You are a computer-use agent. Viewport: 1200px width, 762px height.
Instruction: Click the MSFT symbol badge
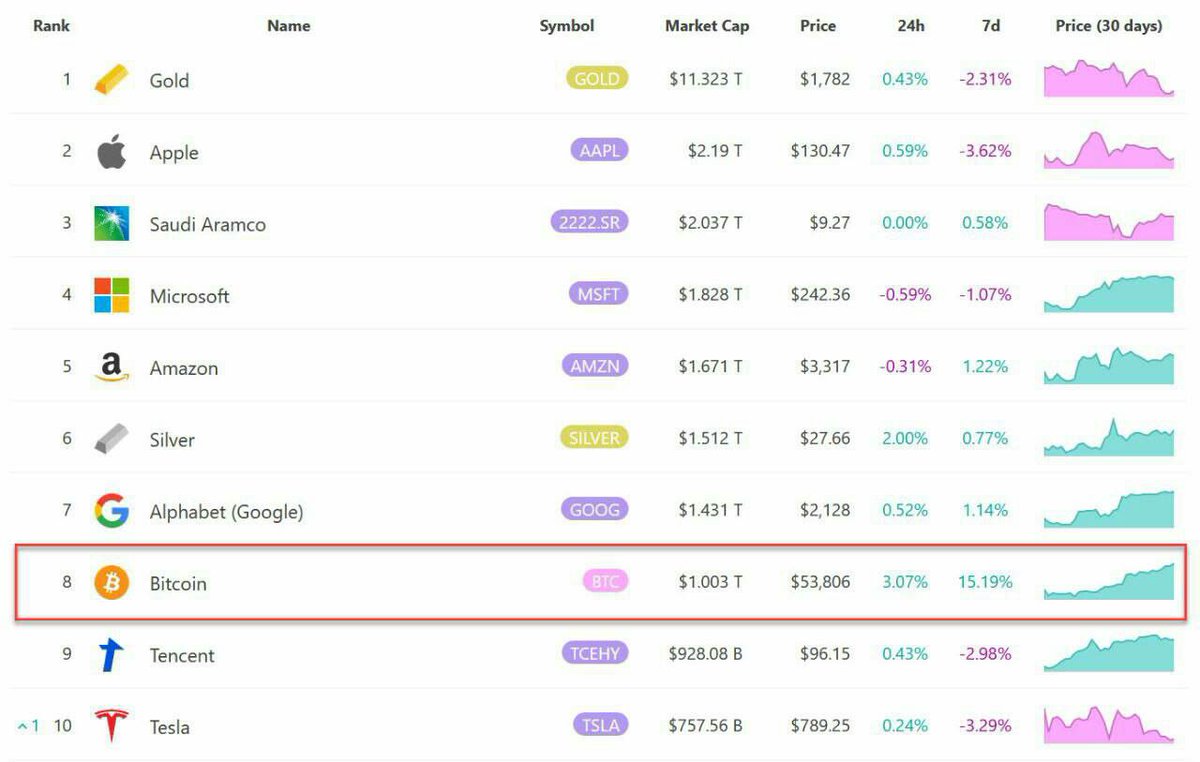tap(598, 294)
